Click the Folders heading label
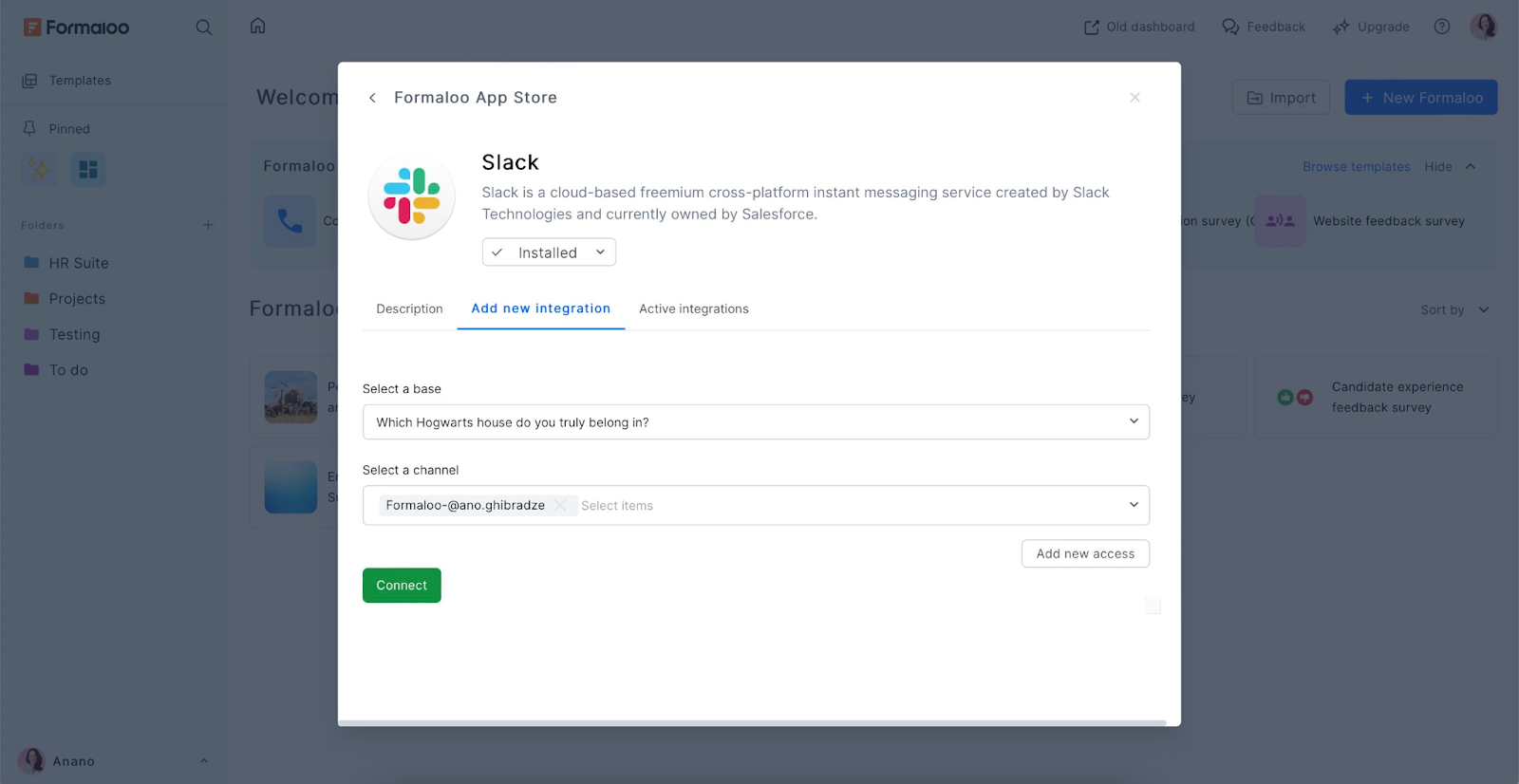Screen dimensions: 1519x784 (x=43, y=225)
